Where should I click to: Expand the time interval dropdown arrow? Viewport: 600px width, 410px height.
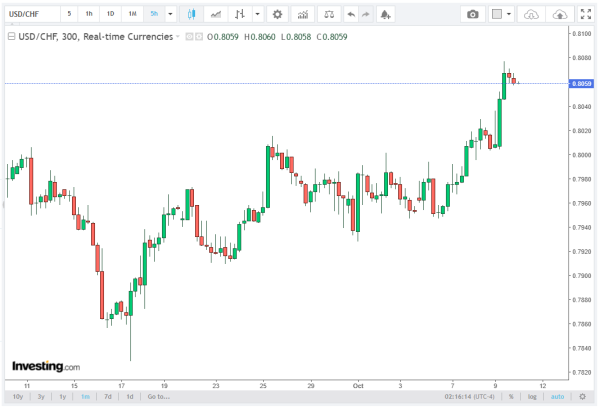[170, 15]
